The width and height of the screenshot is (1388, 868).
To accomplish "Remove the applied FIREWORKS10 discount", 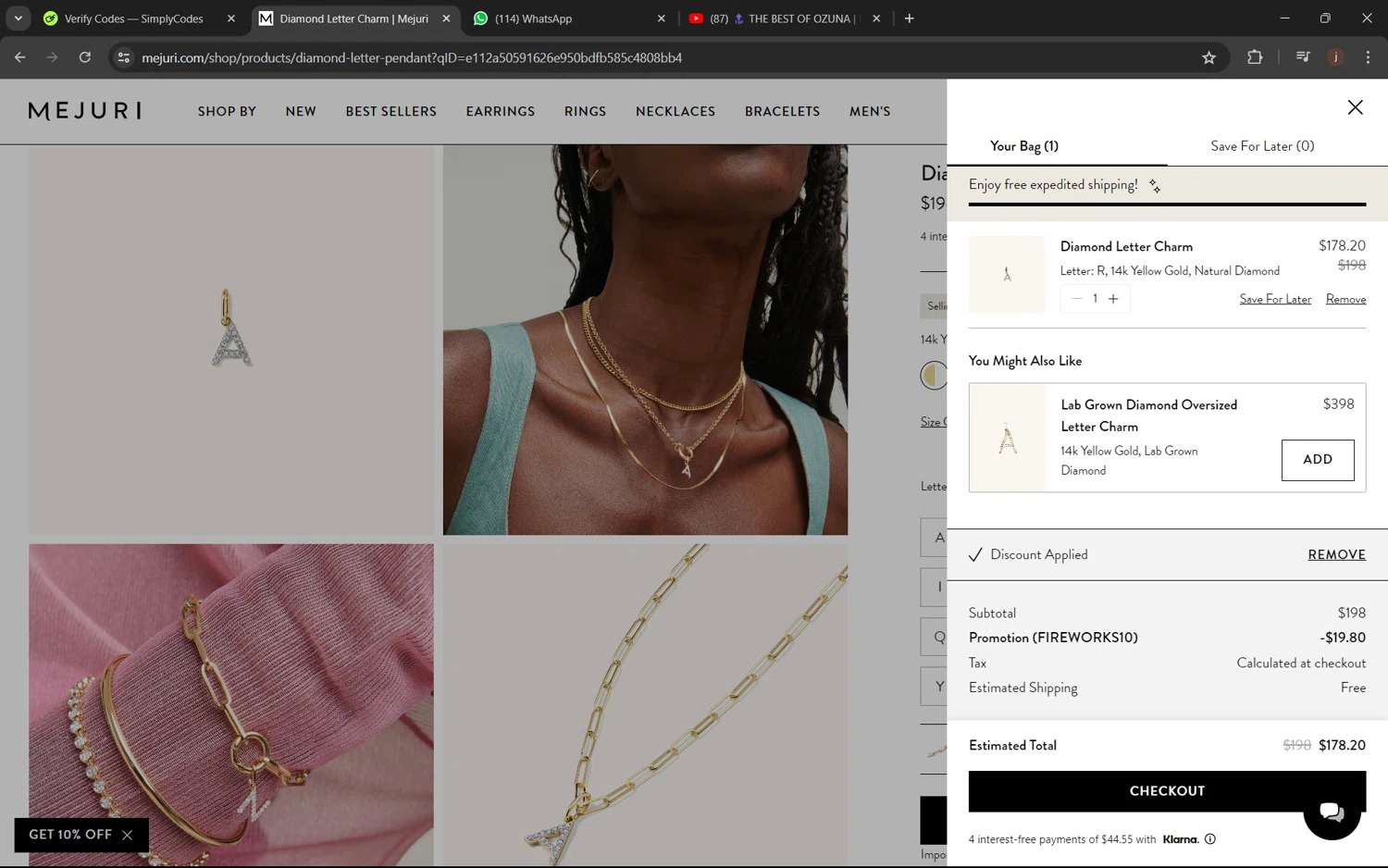I will coord(1336,554).
